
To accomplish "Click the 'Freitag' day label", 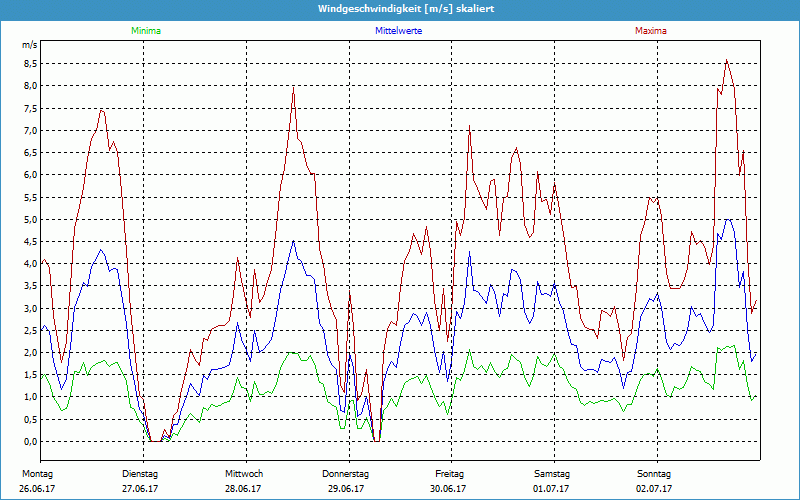I will (449, 474).
